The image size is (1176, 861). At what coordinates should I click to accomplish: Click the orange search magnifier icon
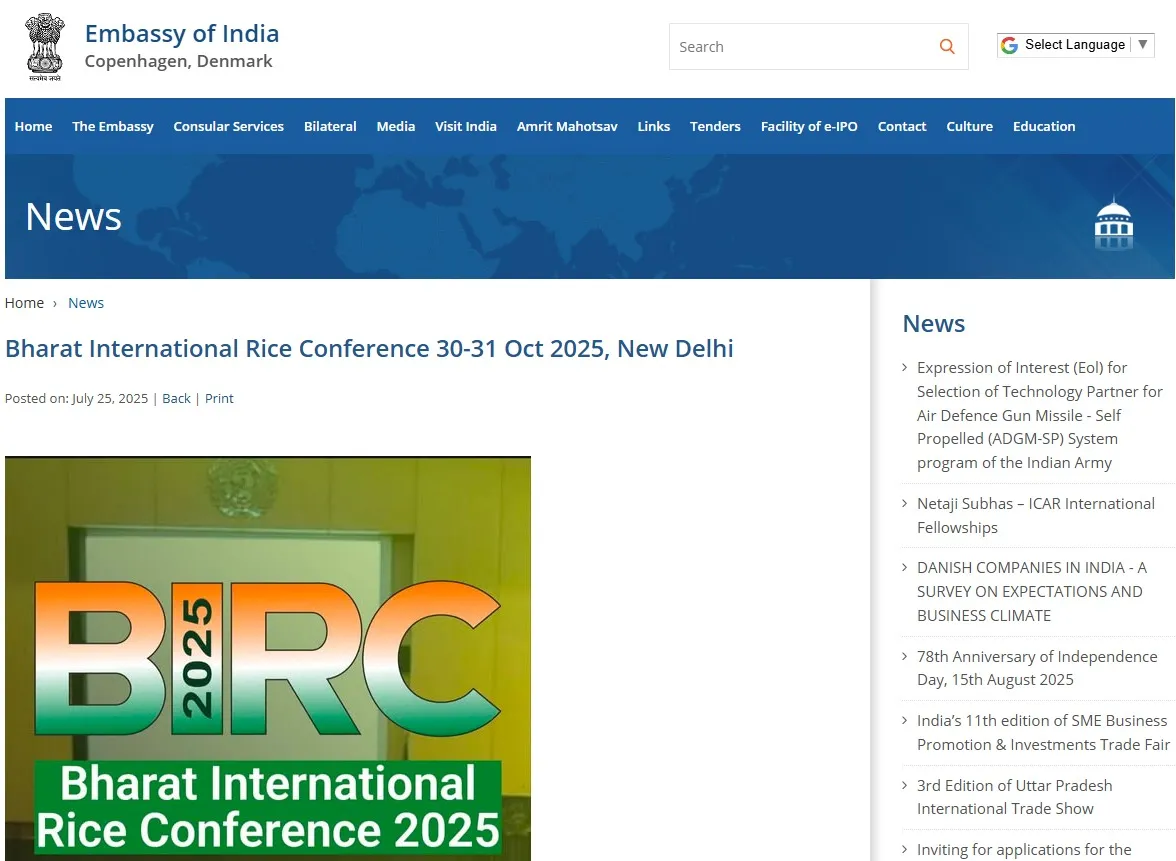(x=946, y=47)
